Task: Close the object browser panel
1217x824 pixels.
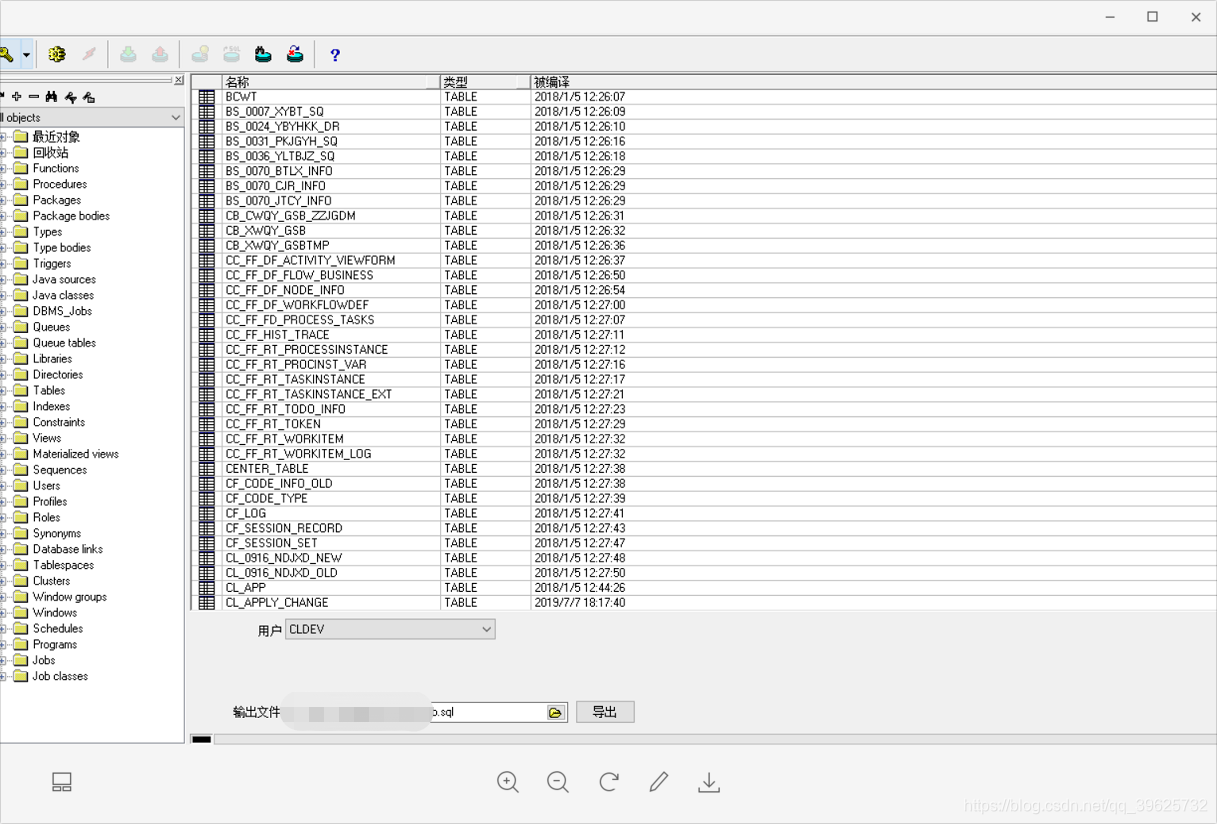Action: pos(179,81)
